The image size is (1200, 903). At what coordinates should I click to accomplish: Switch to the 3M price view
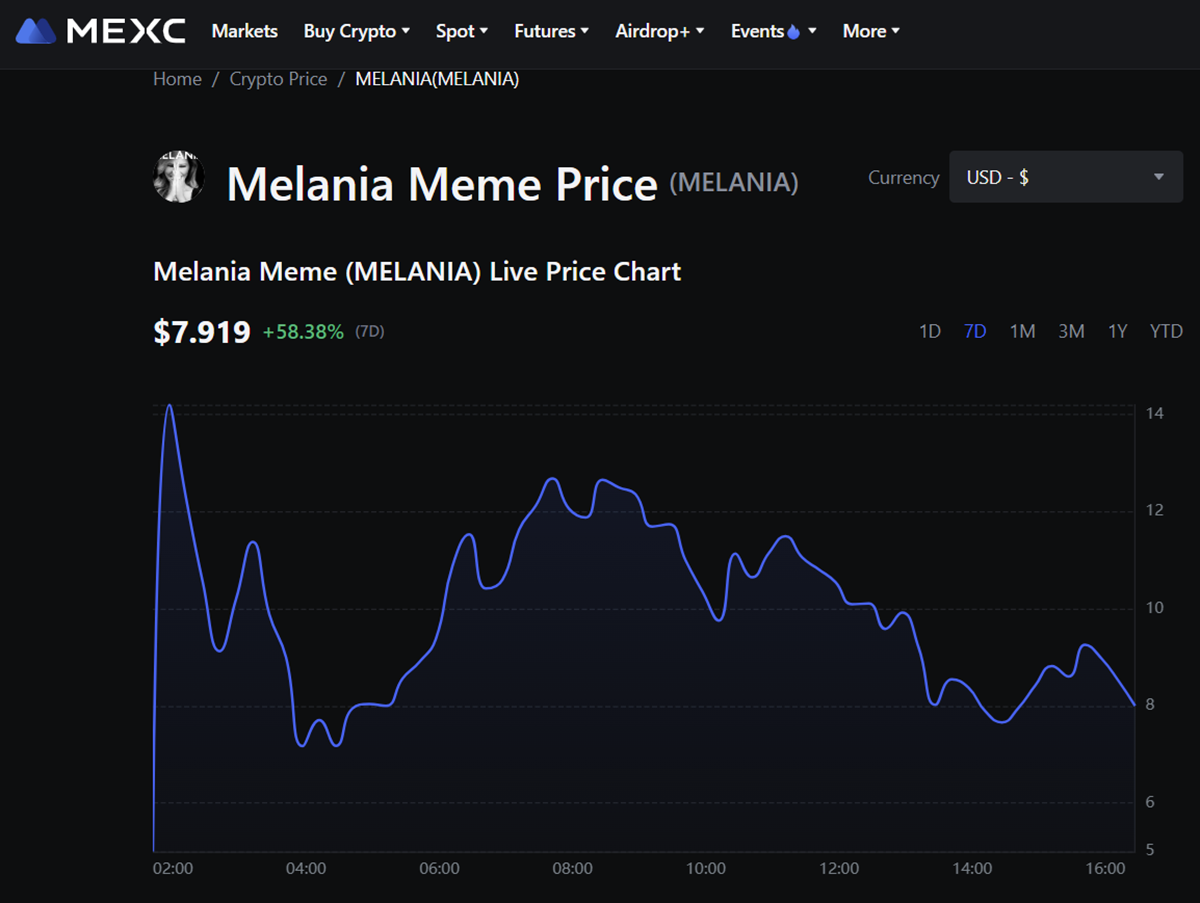(x=1070, y=331)
